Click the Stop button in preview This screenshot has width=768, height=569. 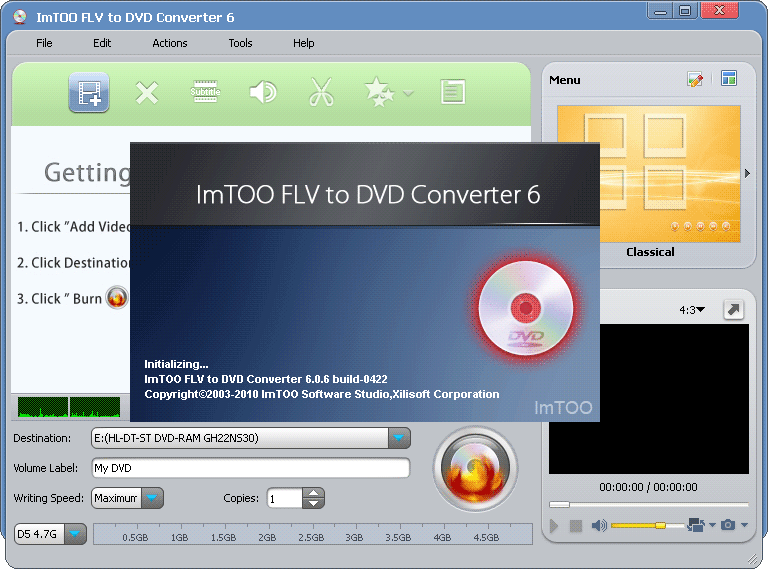click(576, 526)
